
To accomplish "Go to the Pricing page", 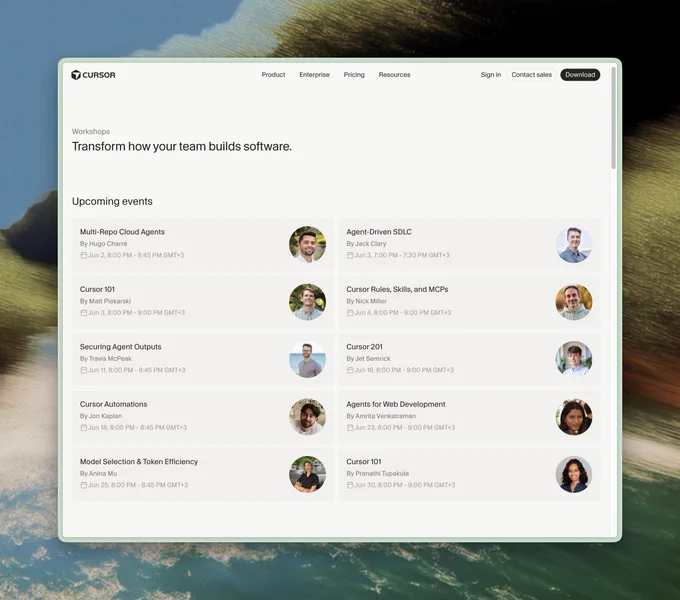I will [x=354, y=75].
